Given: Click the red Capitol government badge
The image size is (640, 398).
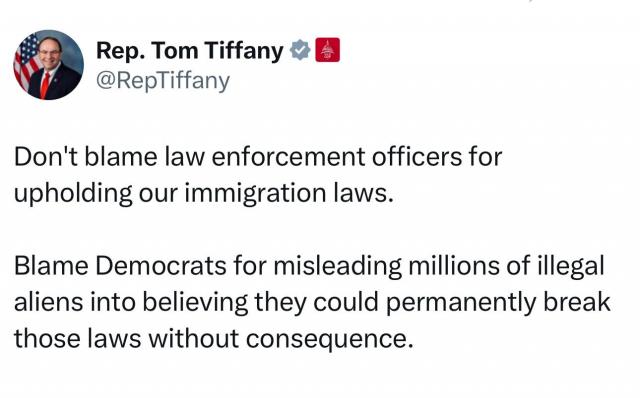Looking at the screenshot, I should click(327, 50).
